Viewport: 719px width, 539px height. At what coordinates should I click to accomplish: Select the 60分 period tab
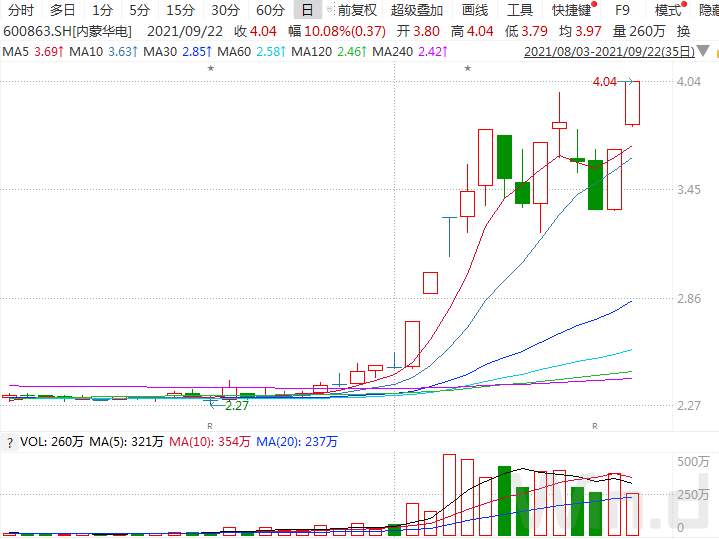pyautogui.click(x=270, y=10)
